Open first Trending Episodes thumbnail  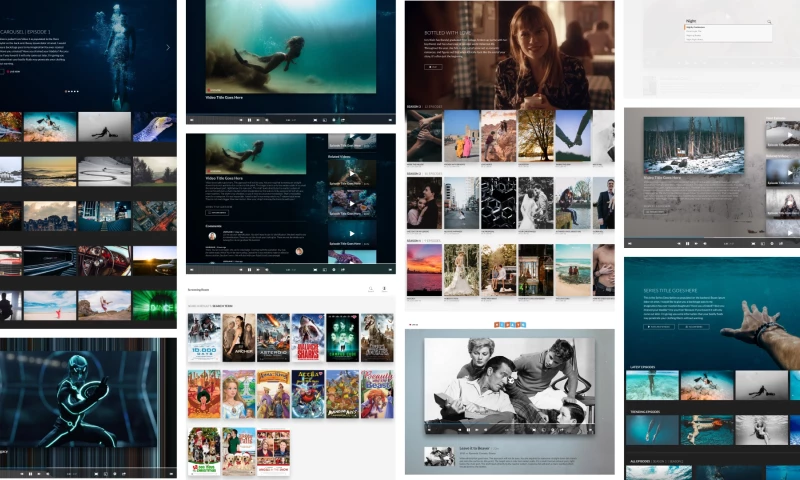tap(652, 430)
